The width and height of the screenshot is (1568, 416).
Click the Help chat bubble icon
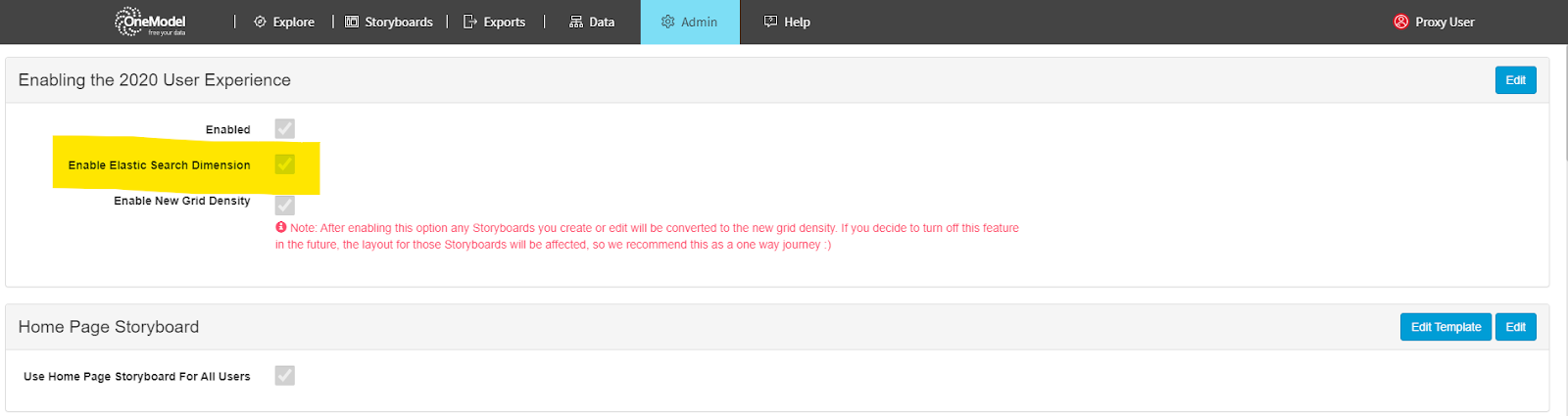[x=771, y=22]
